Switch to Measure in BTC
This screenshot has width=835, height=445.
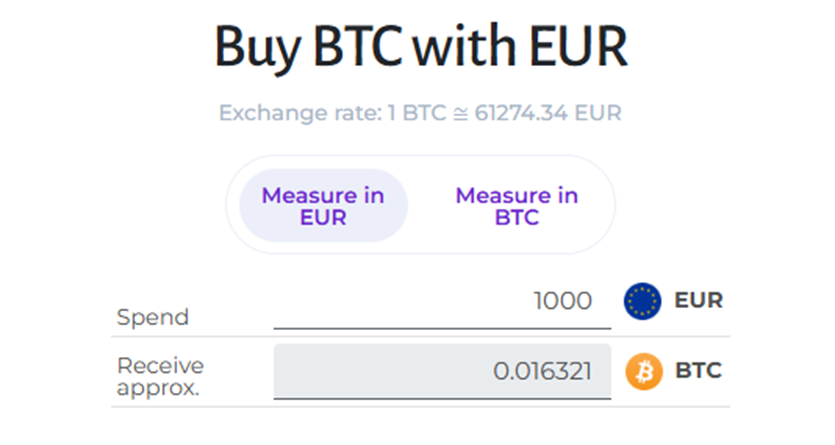(x=516, y=206)
